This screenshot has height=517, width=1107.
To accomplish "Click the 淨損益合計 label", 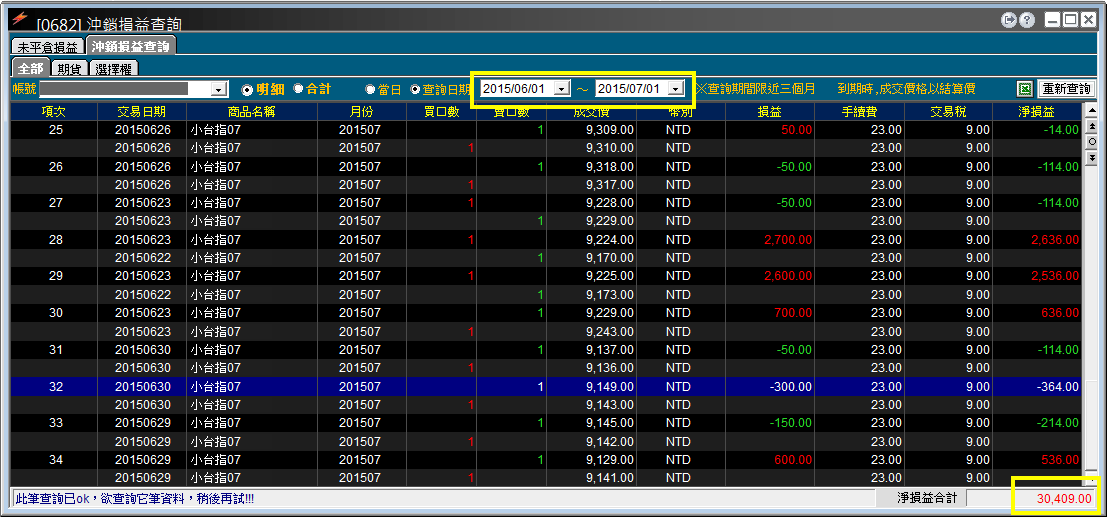I will (925, 498).
